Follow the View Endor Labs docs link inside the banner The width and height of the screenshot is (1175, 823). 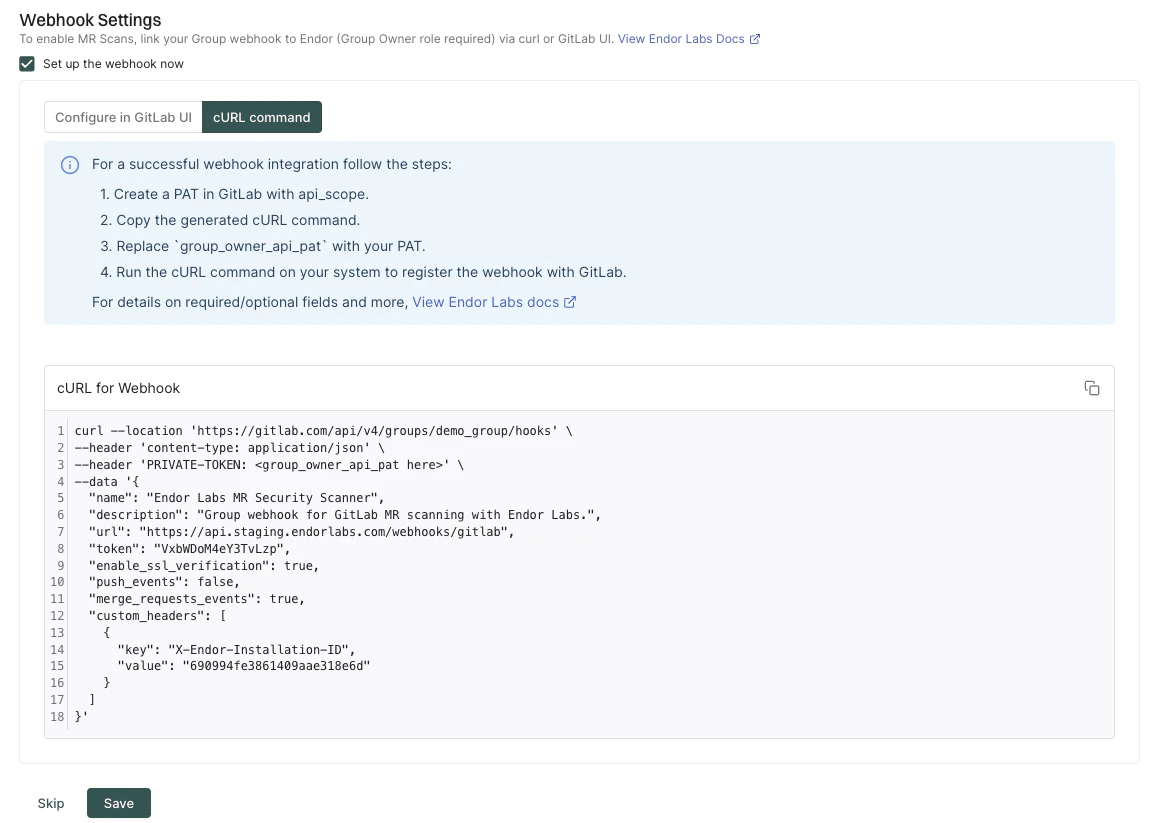(x=486, y=302)
